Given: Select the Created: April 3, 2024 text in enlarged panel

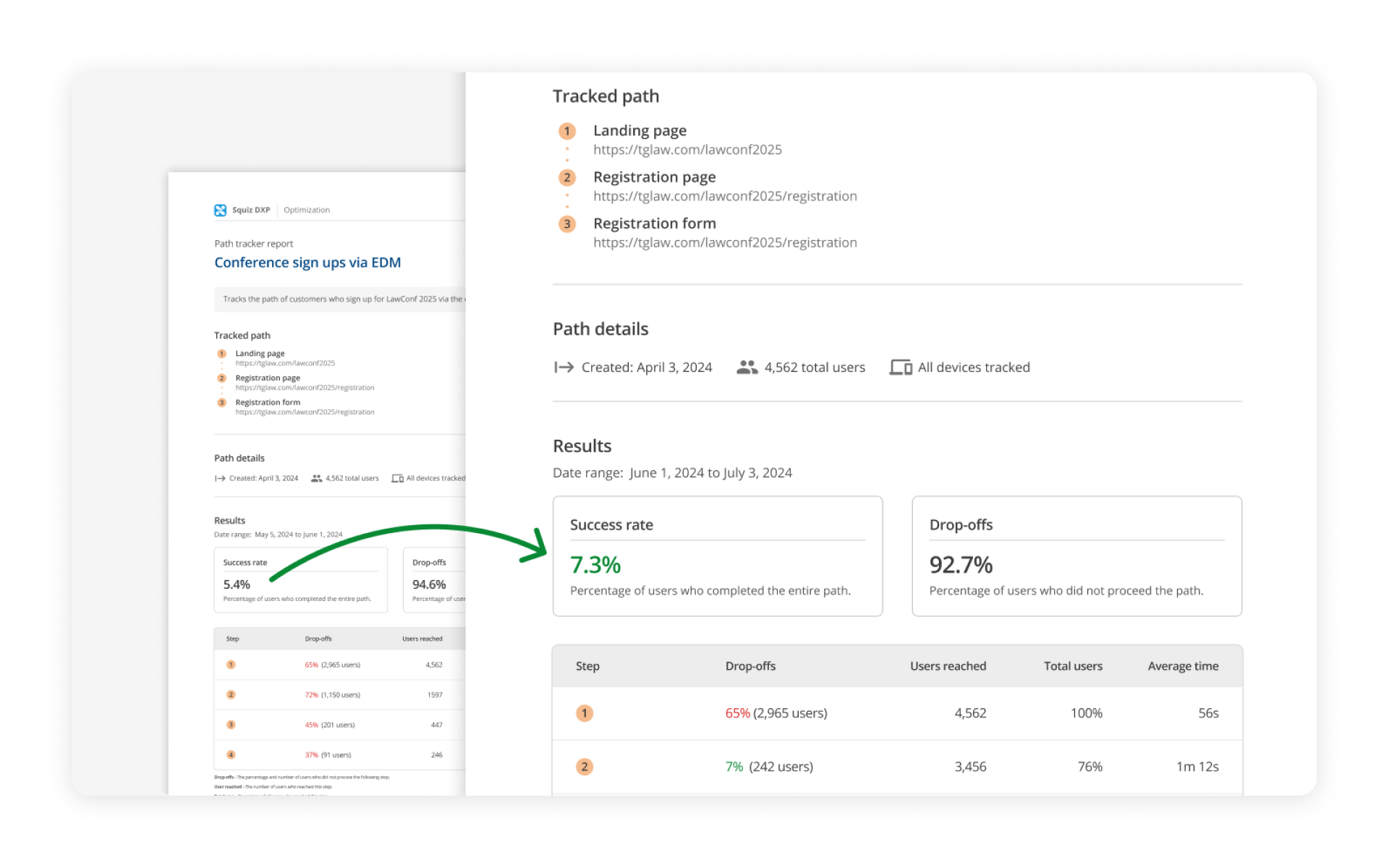Looking at the screenshot, I should point(647,367).
